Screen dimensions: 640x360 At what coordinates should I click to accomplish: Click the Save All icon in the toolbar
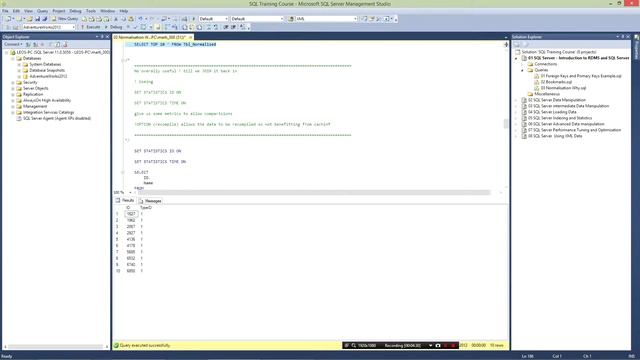pyautogui.click(x=44, y=19)
